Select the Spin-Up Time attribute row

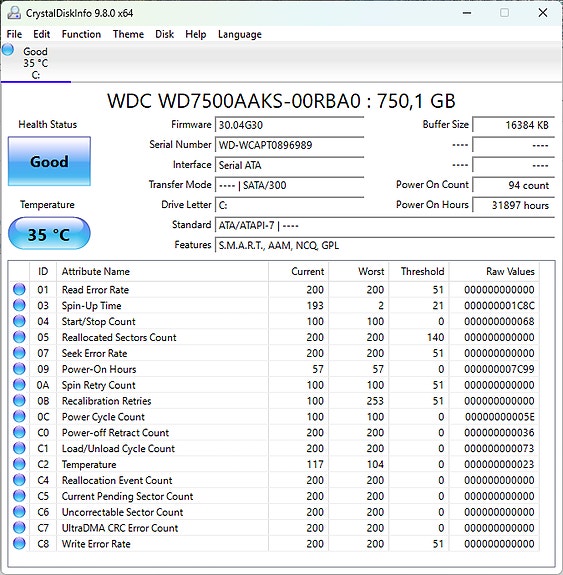click(x=273, y=305)
